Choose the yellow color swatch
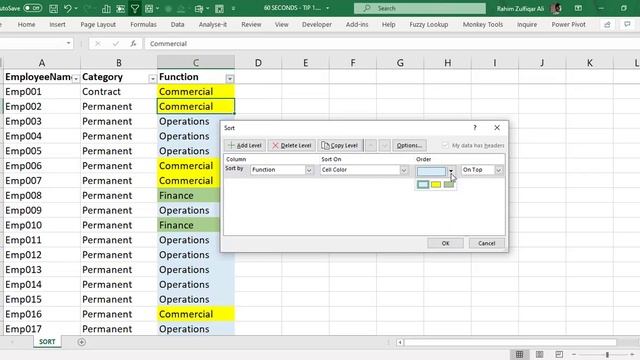The height and width of the screenshot is (360, 640). pos(436,184)
